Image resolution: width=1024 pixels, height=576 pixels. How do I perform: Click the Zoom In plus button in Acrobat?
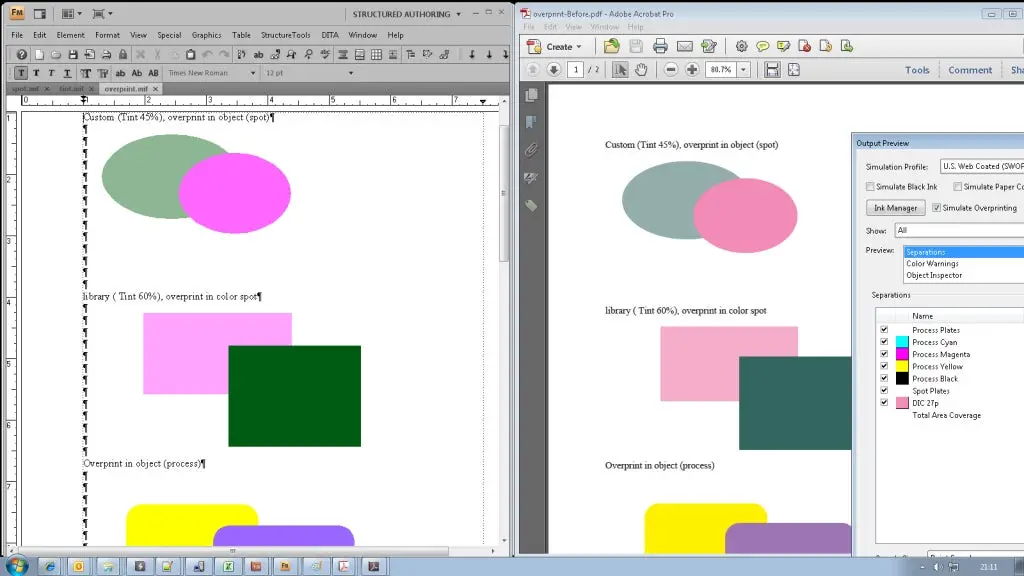click(692, 69)
